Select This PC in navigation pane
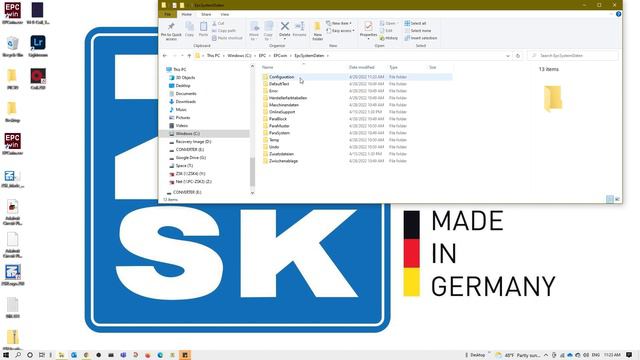Image resolution: width=640 pixels, height=360 pixels. click(x=180, y=69)
